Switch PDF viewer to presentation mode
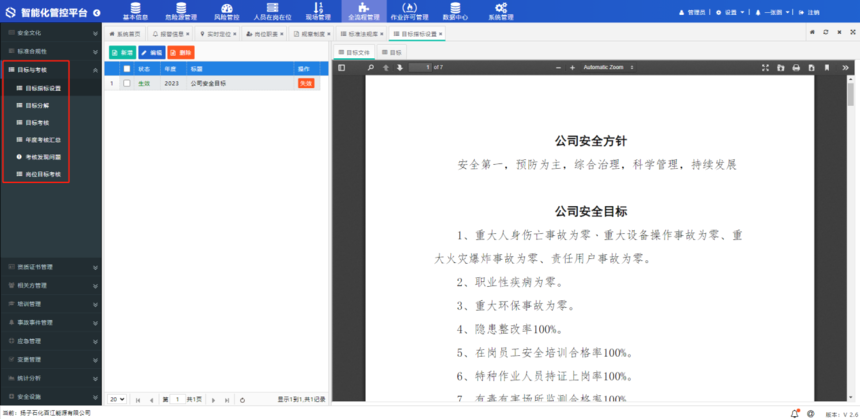Viewport: 860px width, 419px height. click(766, 67)
